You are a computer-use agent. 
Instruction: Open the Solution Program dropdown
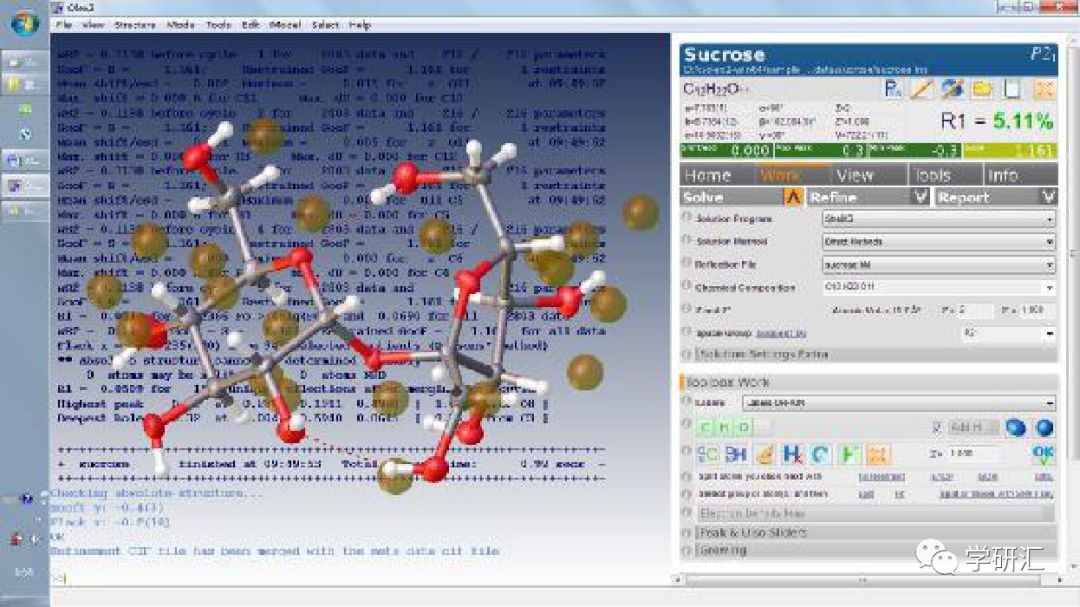[939, 218]
